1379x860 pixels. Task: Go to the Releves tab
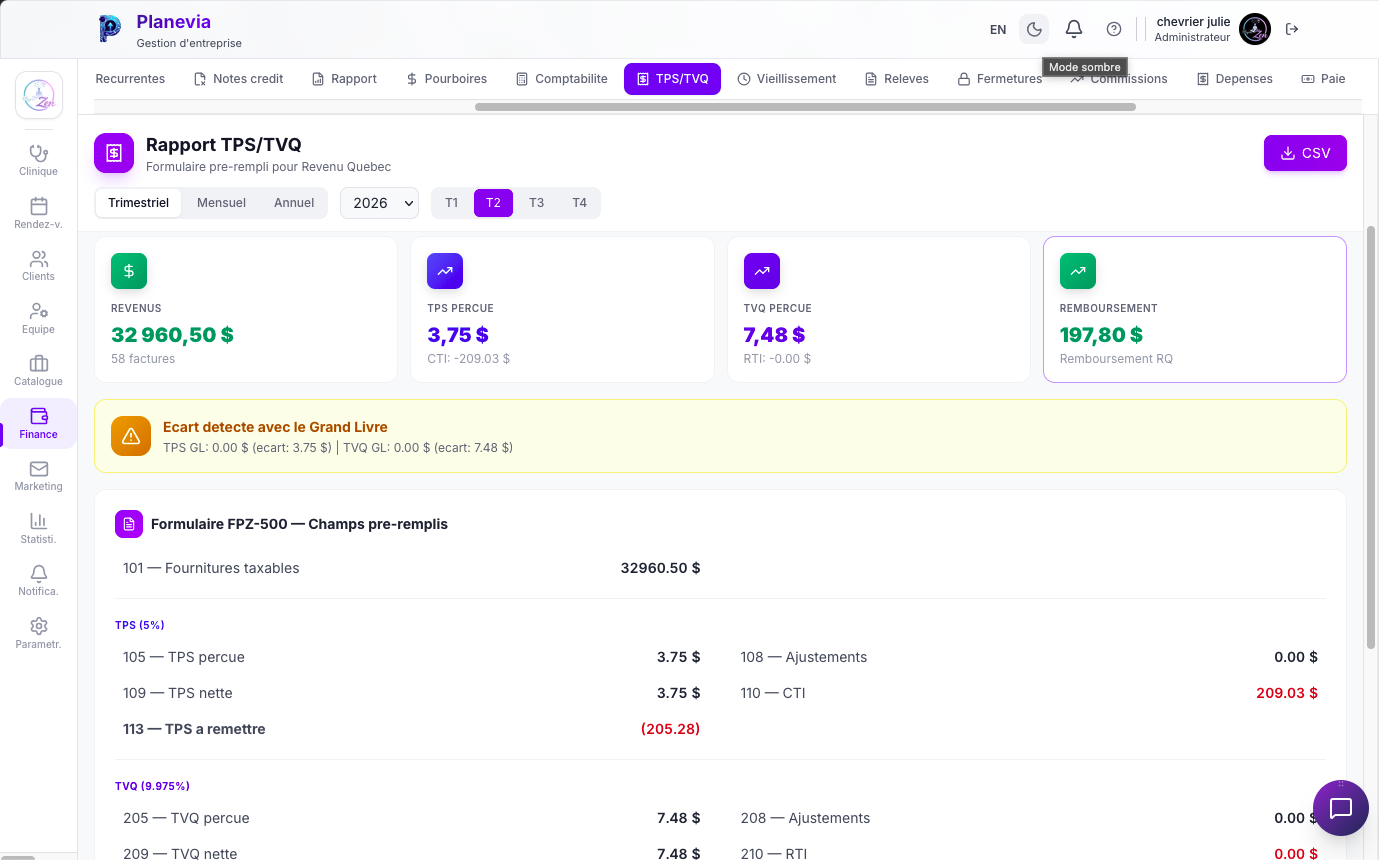coord(896,79)
